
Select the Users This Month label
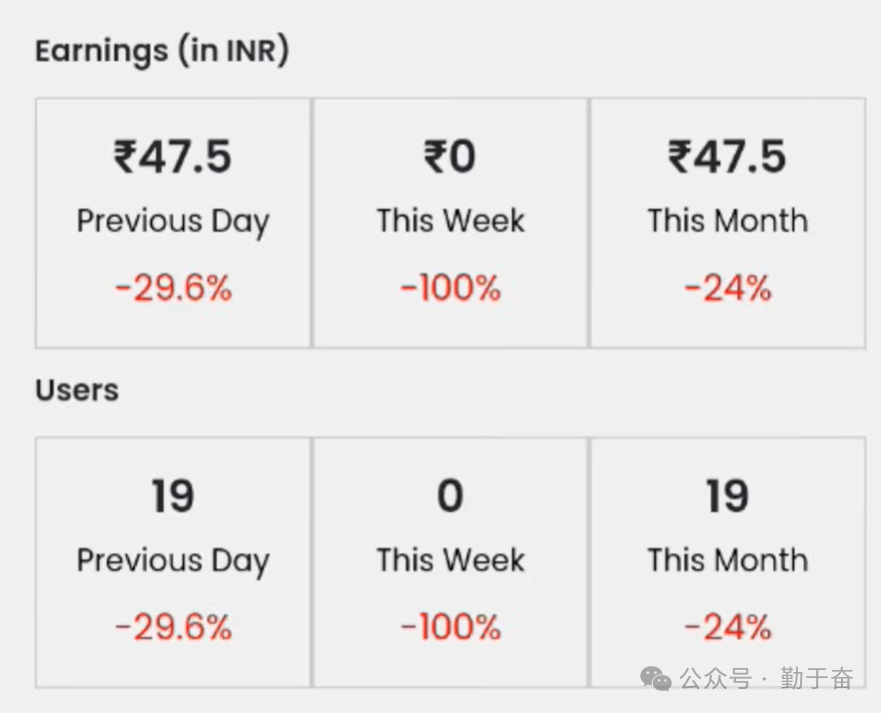pyautogui.click(x=727, y=560)
